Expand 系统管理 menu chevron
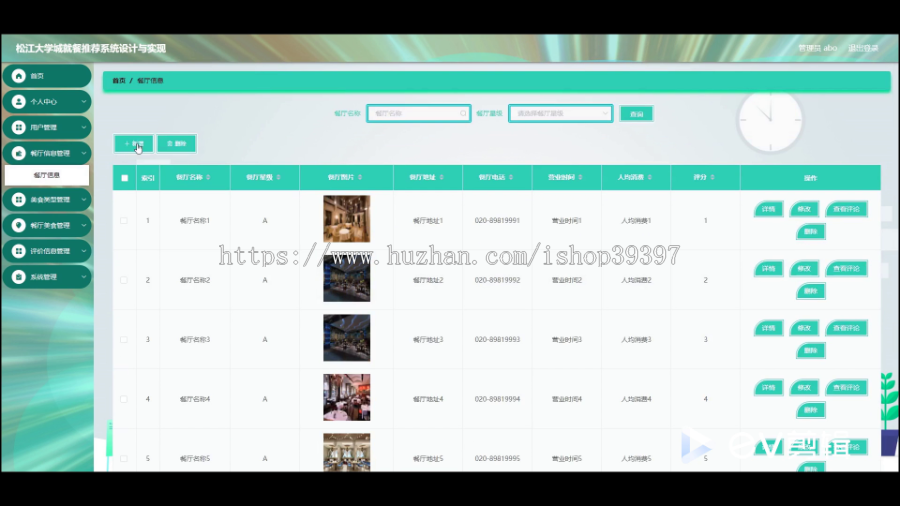Screen dimensions: 900x506 click(84, 277)
